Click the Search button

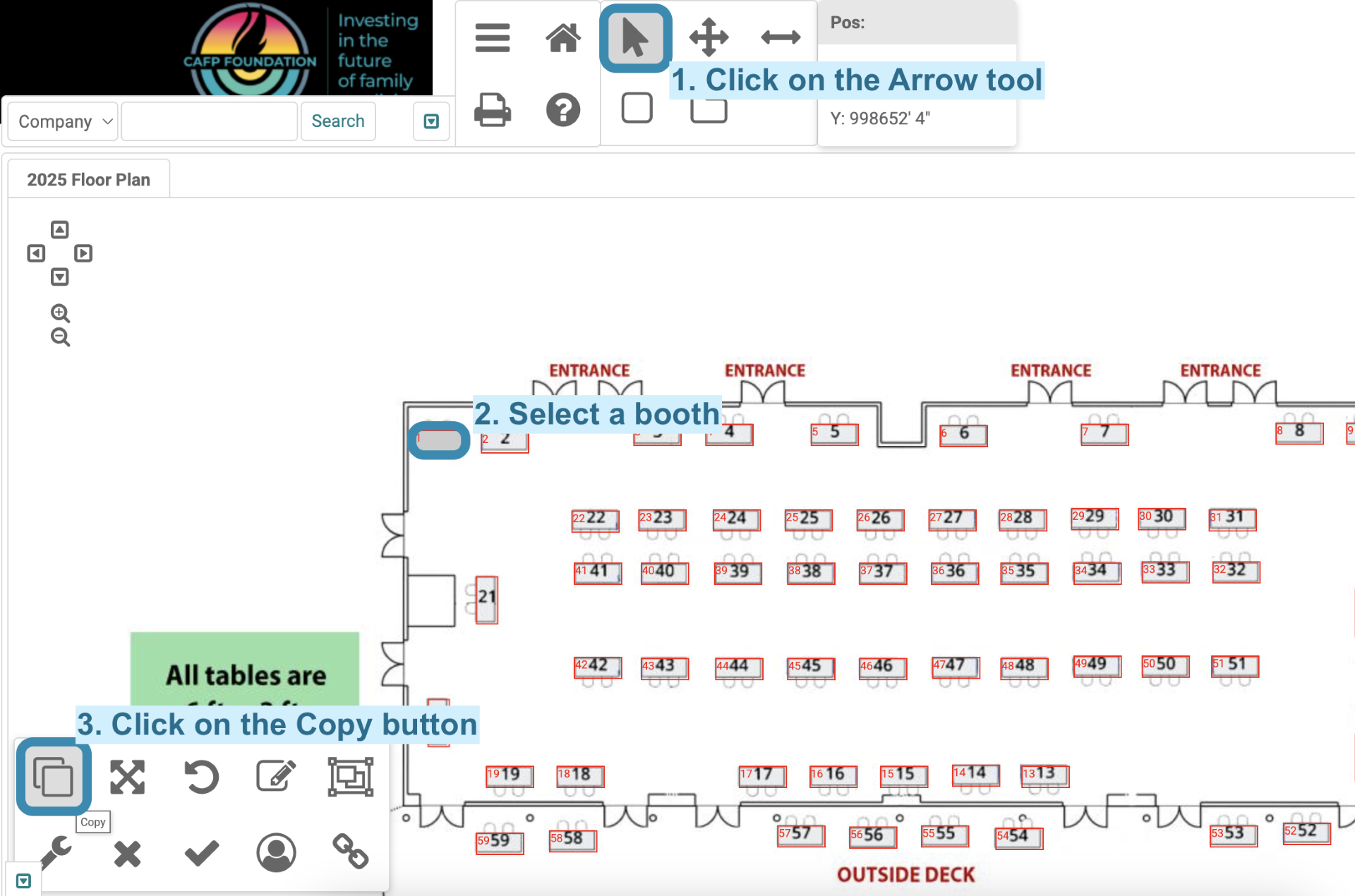[338, 121]
